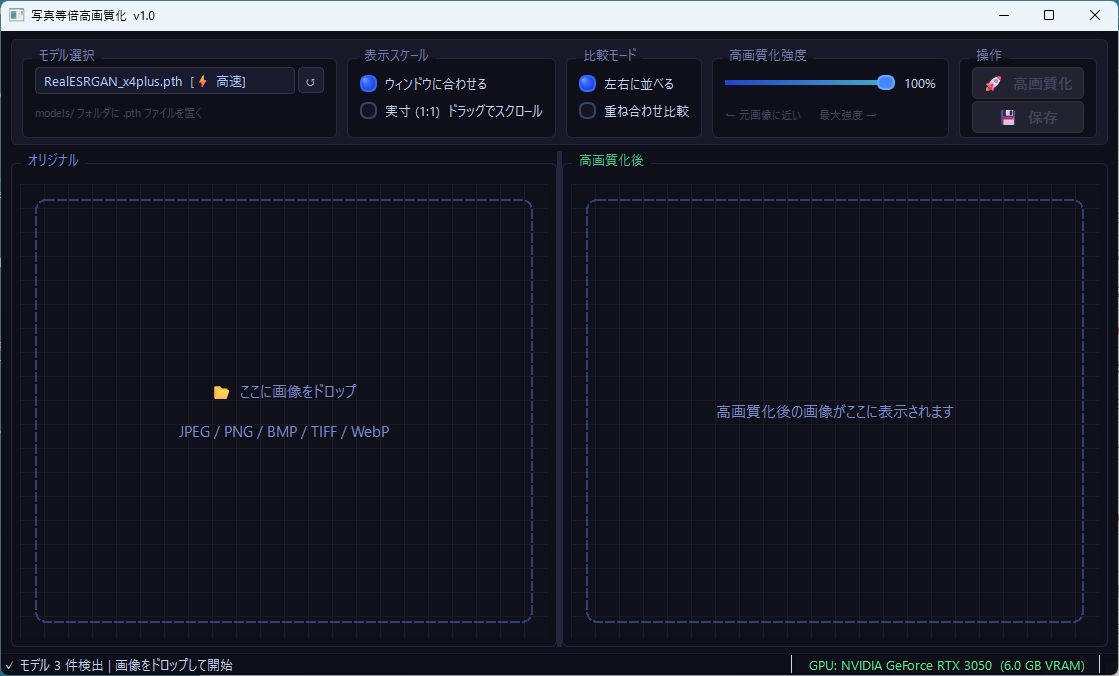This screenshot has height=676, width=1119.
Task: Close the 写真等倍高画質化 window
Action: pyautogui.click(x=1095, y=15)
